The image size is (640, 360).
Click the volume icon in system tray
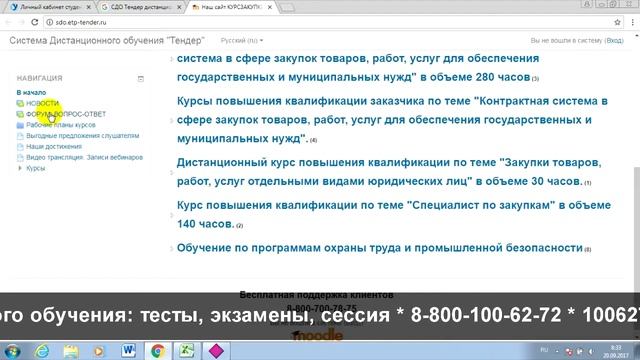(x=591, y=351)
